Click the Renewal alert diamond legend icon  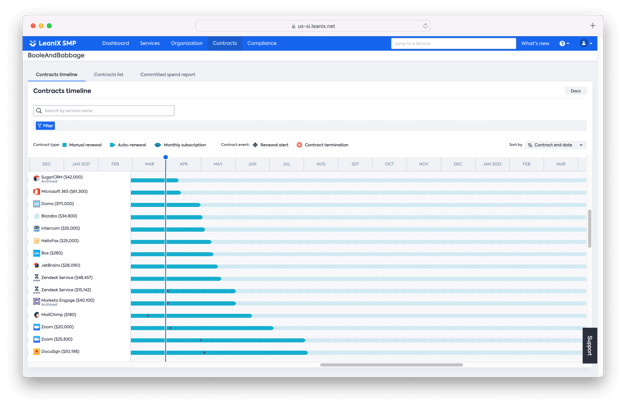255,145
